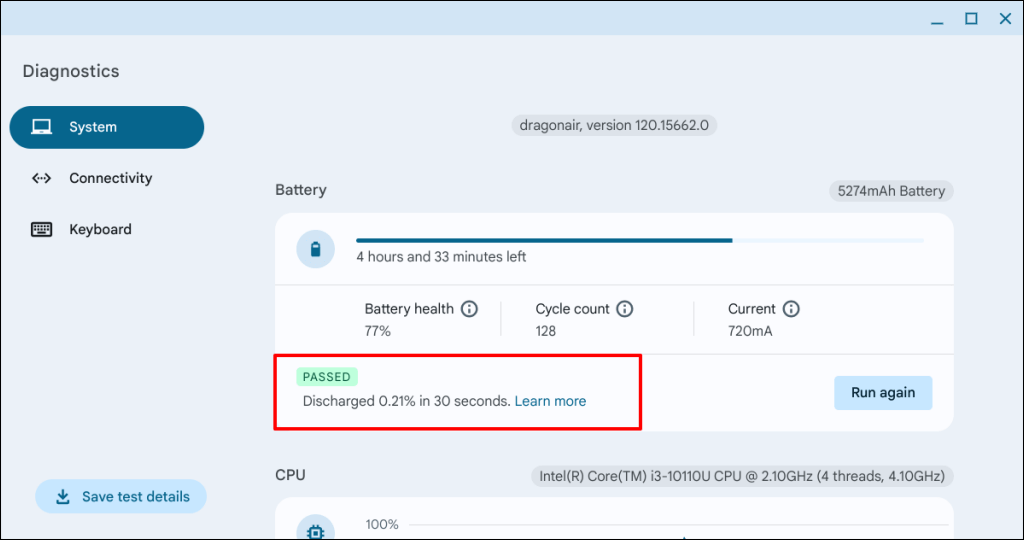Screen dimensions: 1024x540
Task: Click the dragonair version chip
Action: coord(614,126)
